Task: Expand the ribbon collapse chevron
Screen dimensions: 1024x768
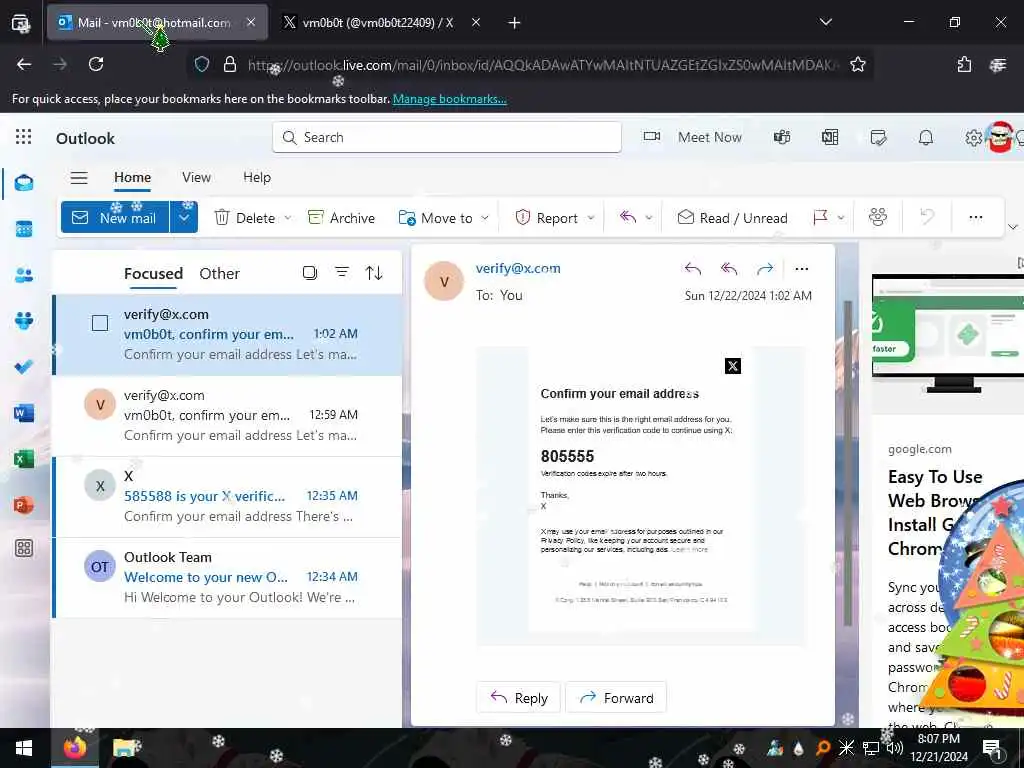Action: (x=1013, y=227)
